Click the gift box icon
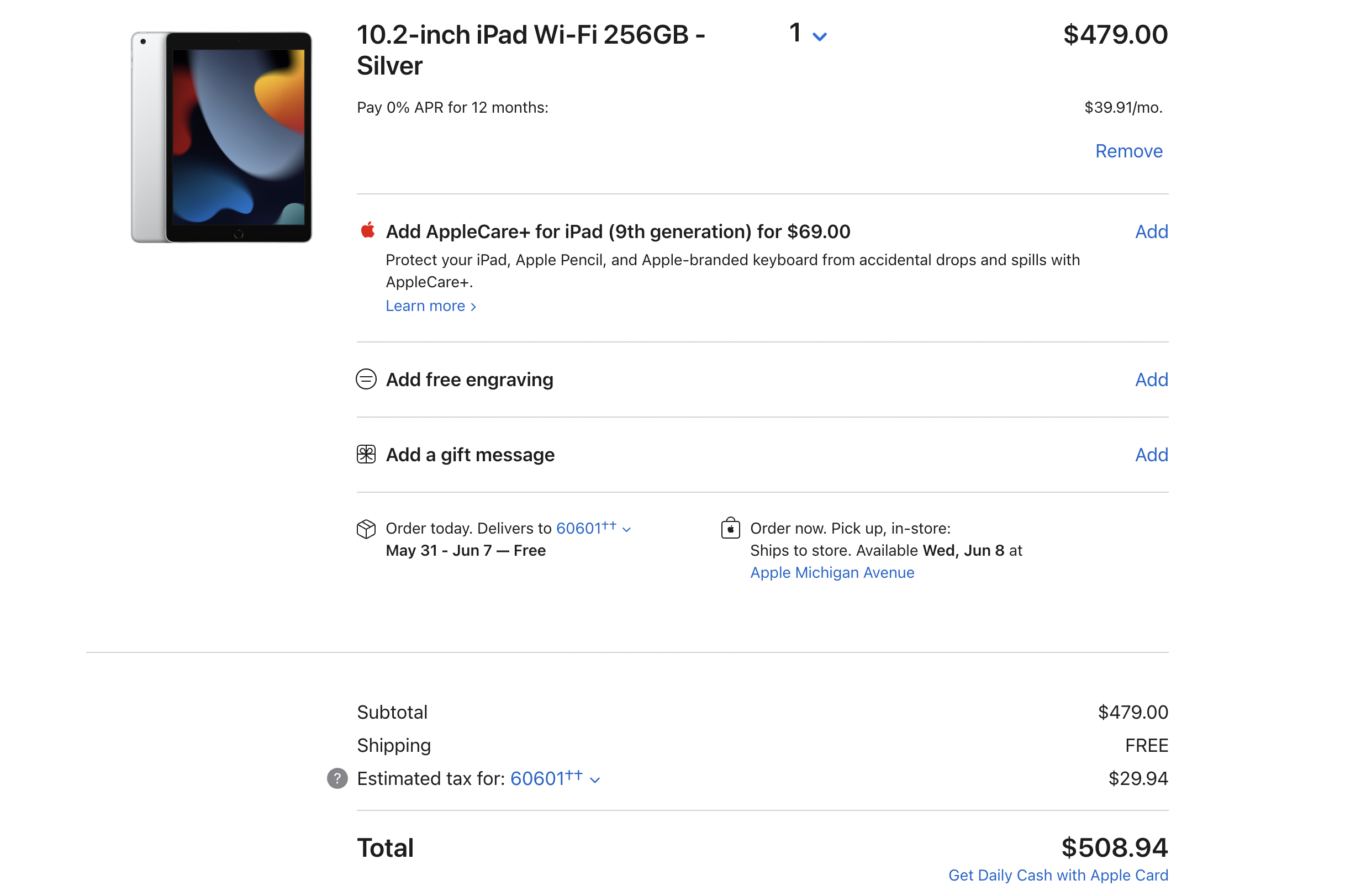The height and width of the screenshot is (896, 1361). pos(366,455)
